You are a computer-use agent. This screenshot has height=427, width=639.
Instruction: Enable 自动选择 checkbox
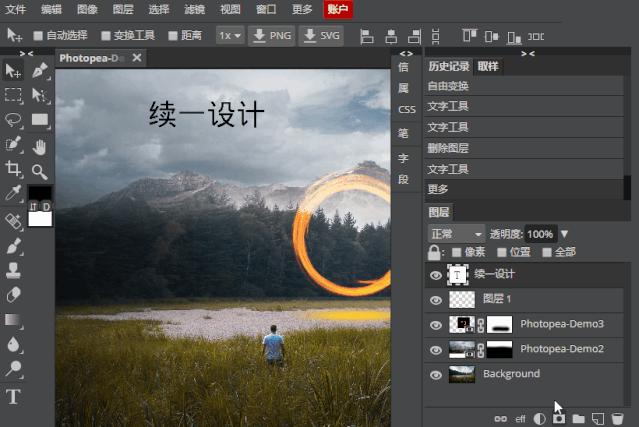point(38,36)
